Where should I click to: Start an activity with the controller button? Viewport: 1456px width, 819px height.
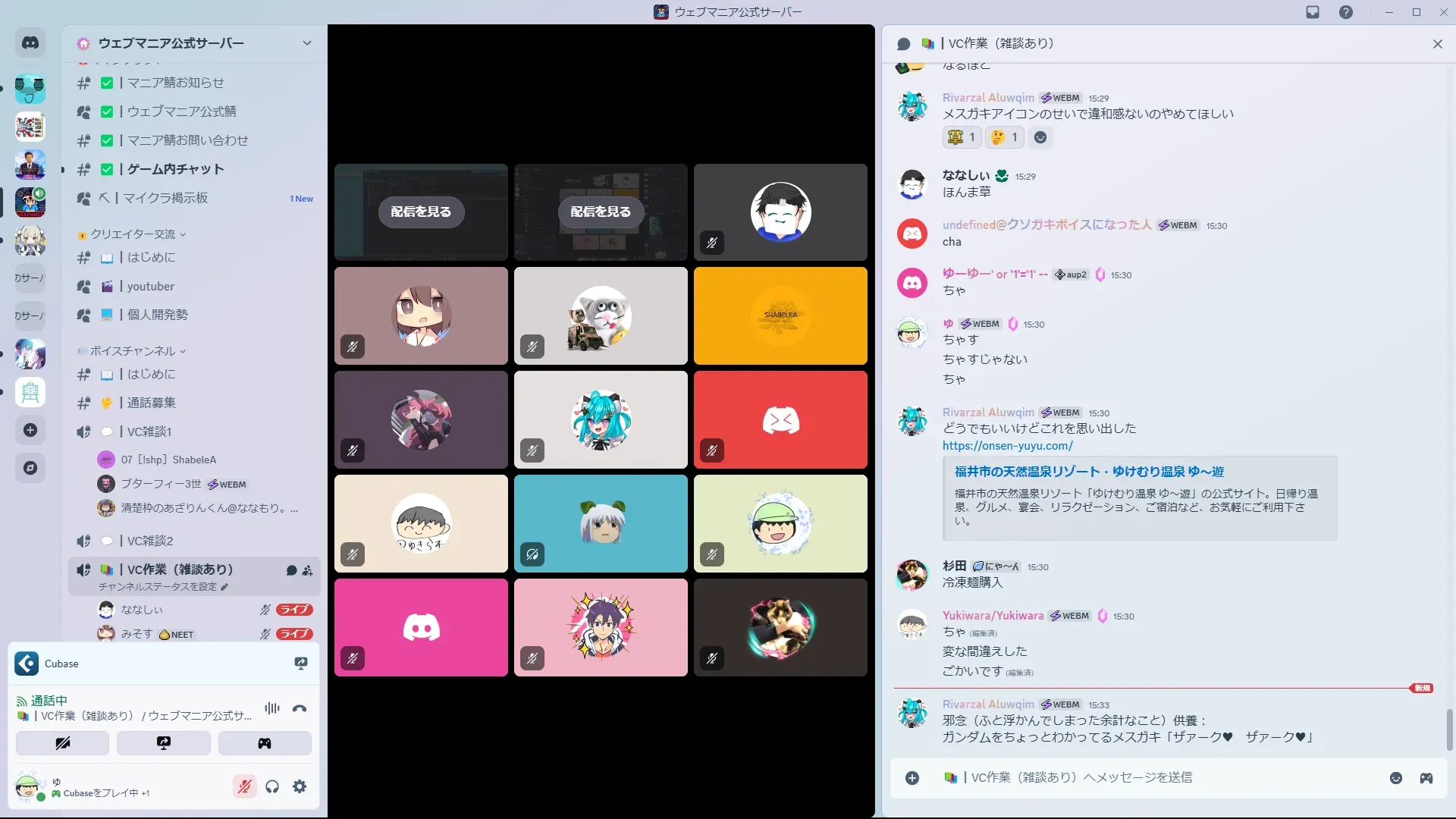pos(265,743)
